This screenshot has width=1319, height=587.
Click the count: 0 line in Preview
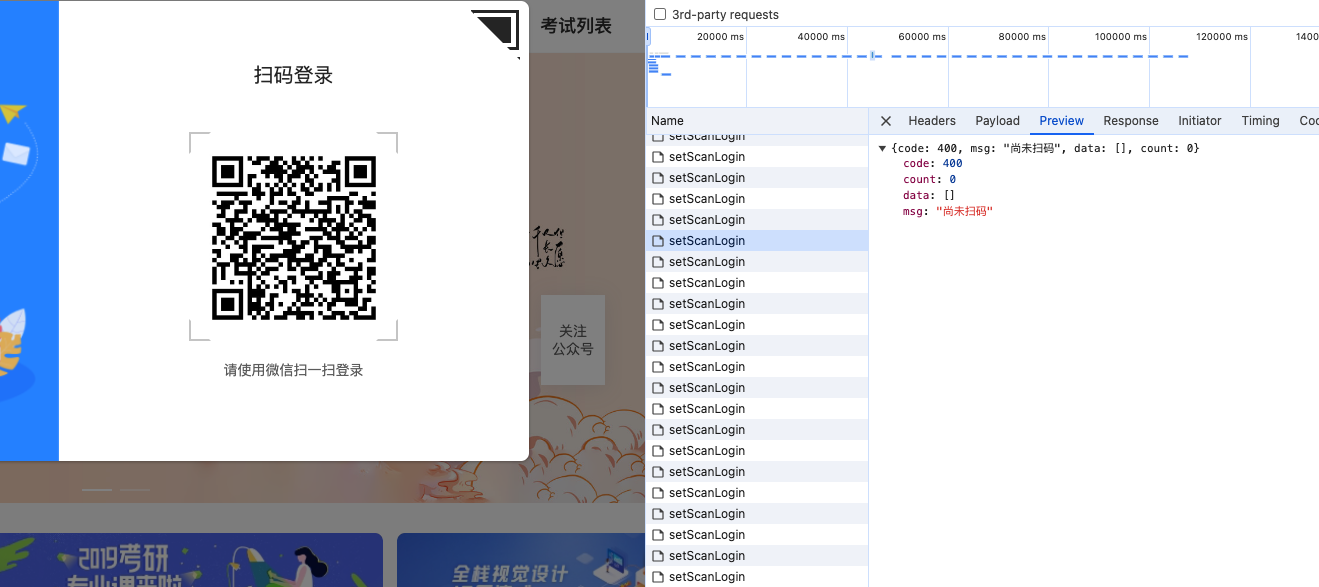click(x=929, y=179)
